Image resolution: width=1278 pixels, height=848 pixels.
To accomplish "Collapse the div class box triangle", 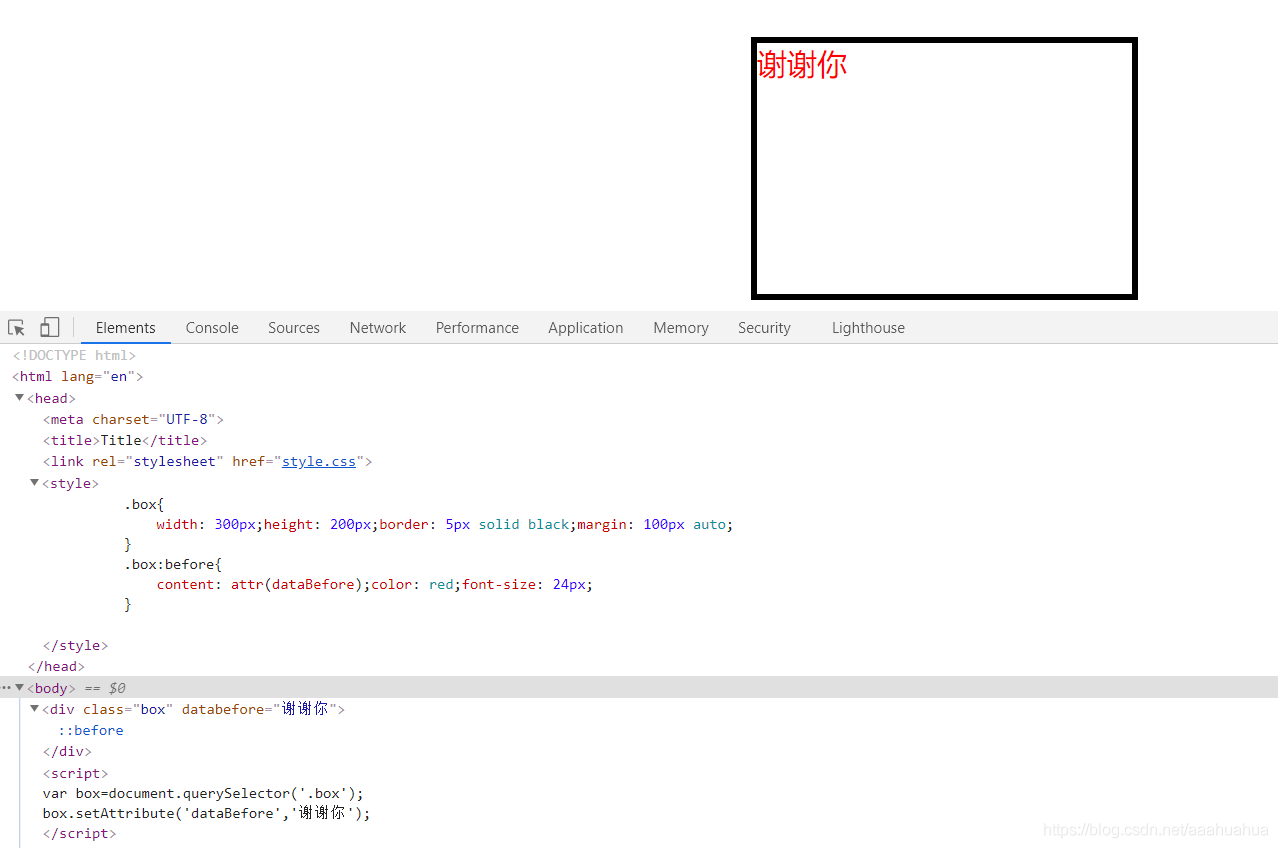I will 34,709.
